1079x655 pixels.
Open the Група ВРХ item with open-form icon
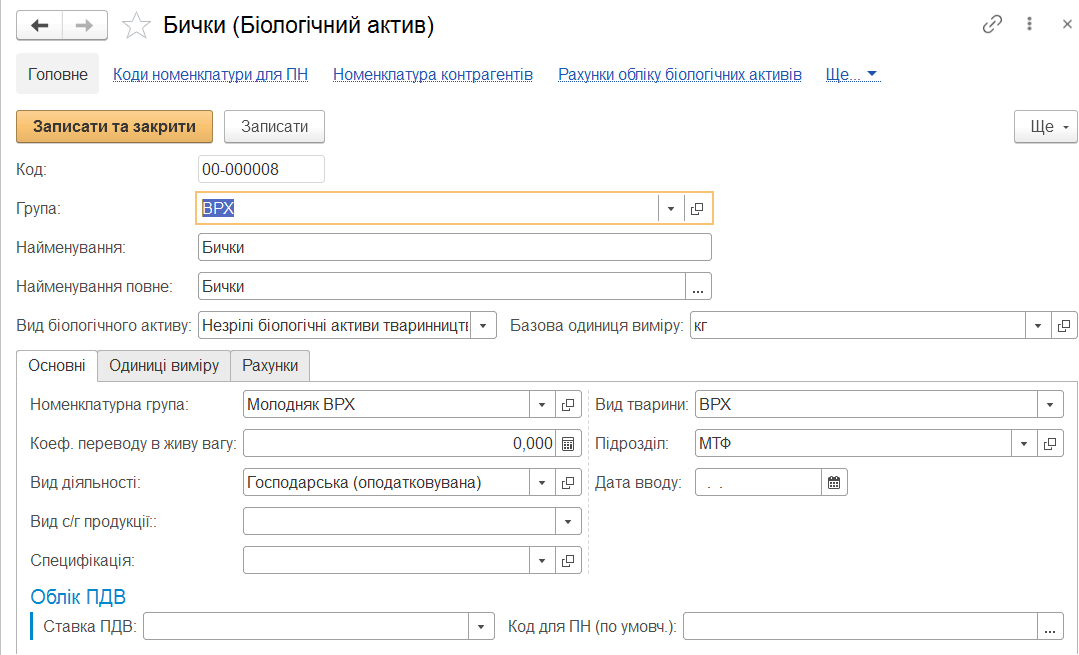pos(697,208)
